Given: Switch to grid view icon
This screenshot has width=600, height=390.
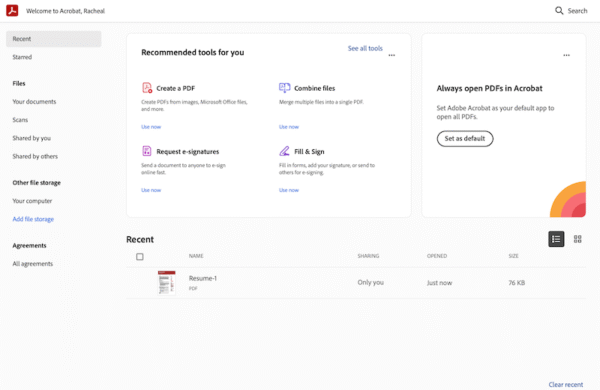Looking at the screenshot, I should pyautogui.click(x=577, y=239).
